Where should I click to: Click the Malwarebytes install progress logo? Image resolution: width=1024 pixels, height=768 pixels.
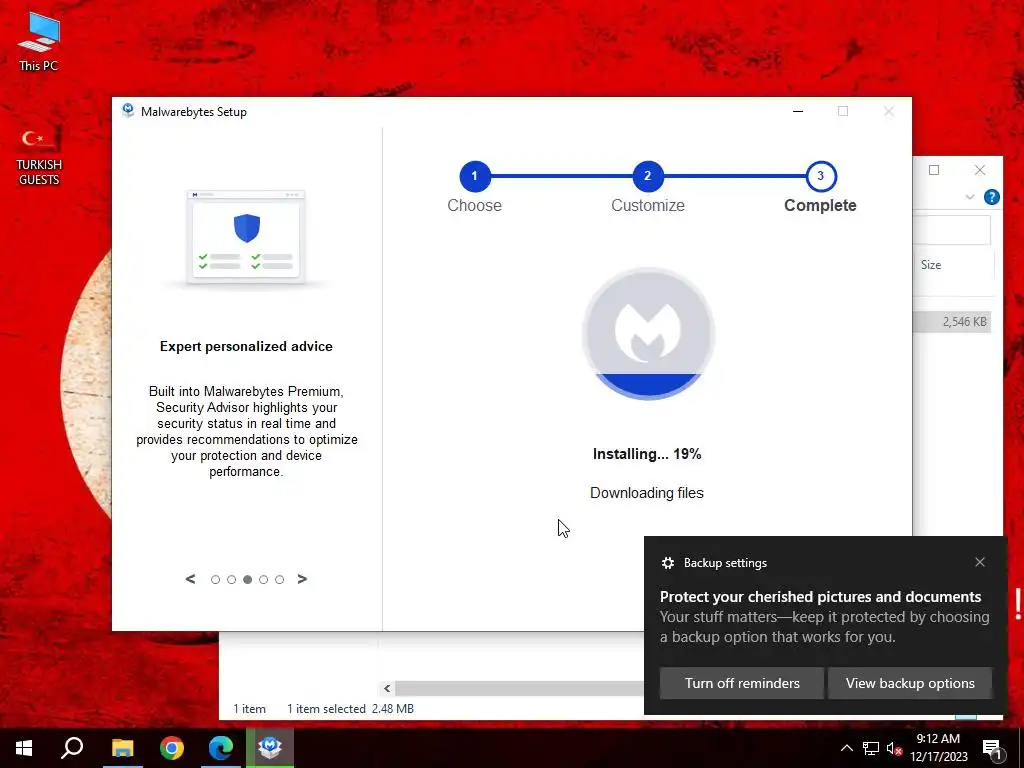pos(648,333)
